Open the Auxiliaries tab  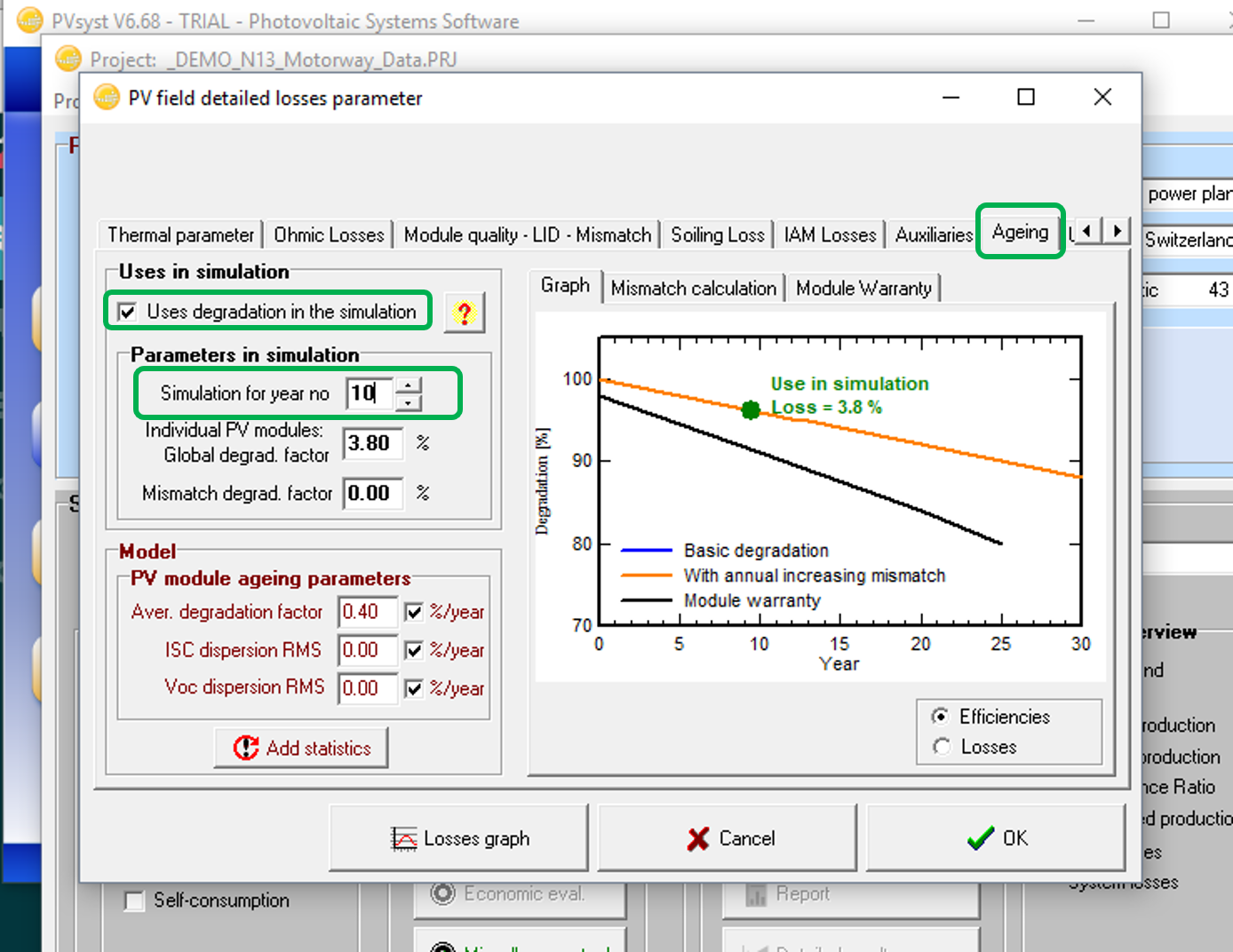coord(934,234)
